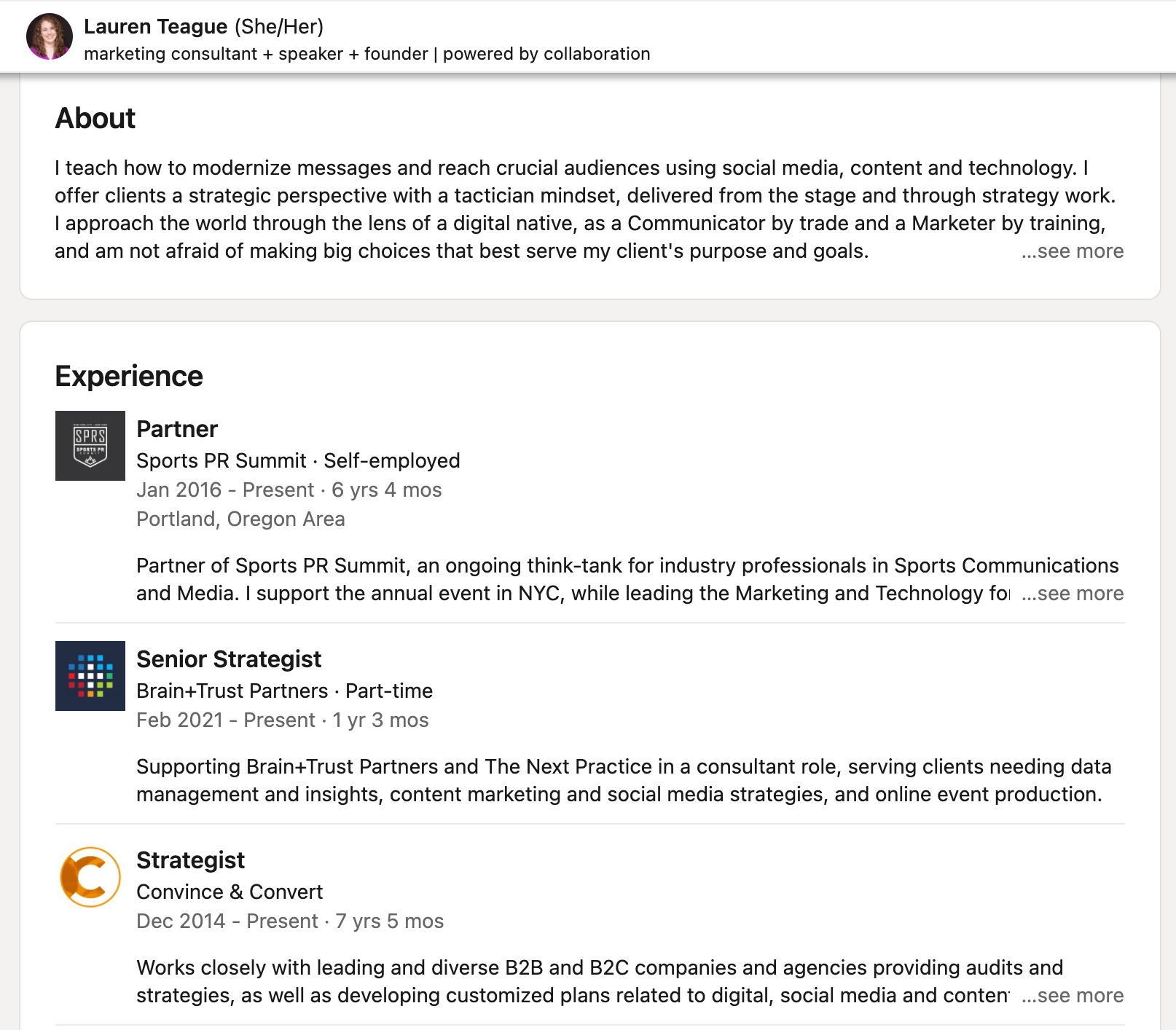
Task: Select the colorful grid icon beside Senior Strategist
Action: [x=90, y=676]
